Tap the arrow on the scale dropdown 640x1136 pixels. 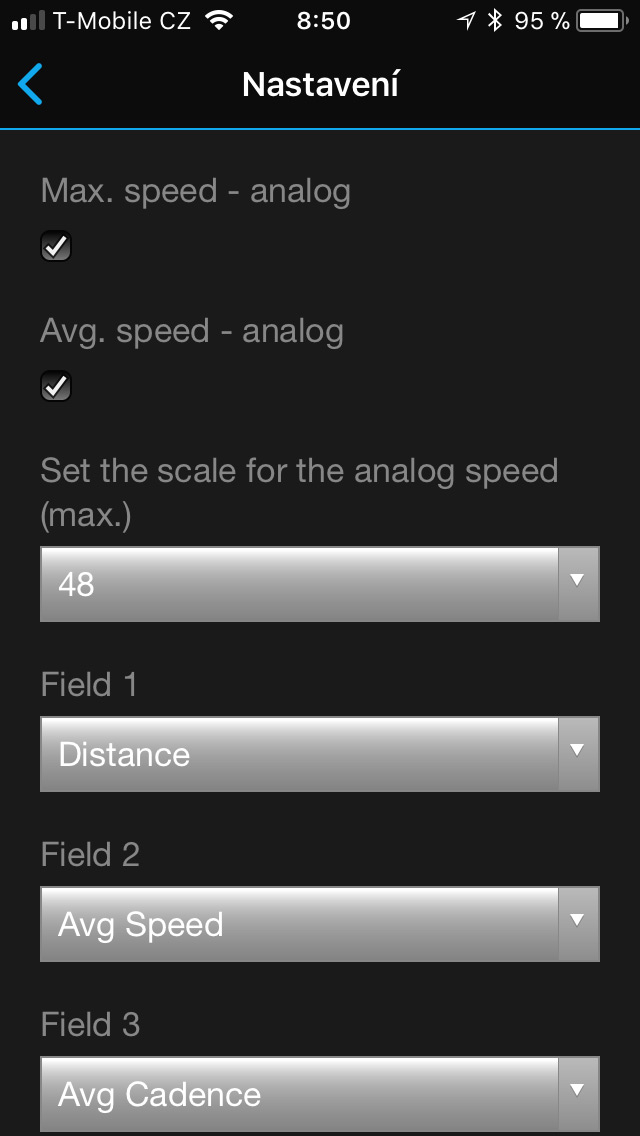[x=577, y=582]
